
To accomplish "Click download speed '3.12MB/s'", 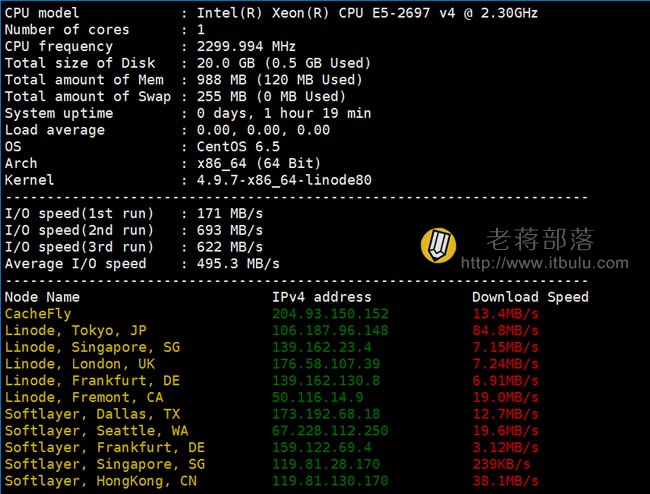I will pyautogui.click(x=505, y=447).
